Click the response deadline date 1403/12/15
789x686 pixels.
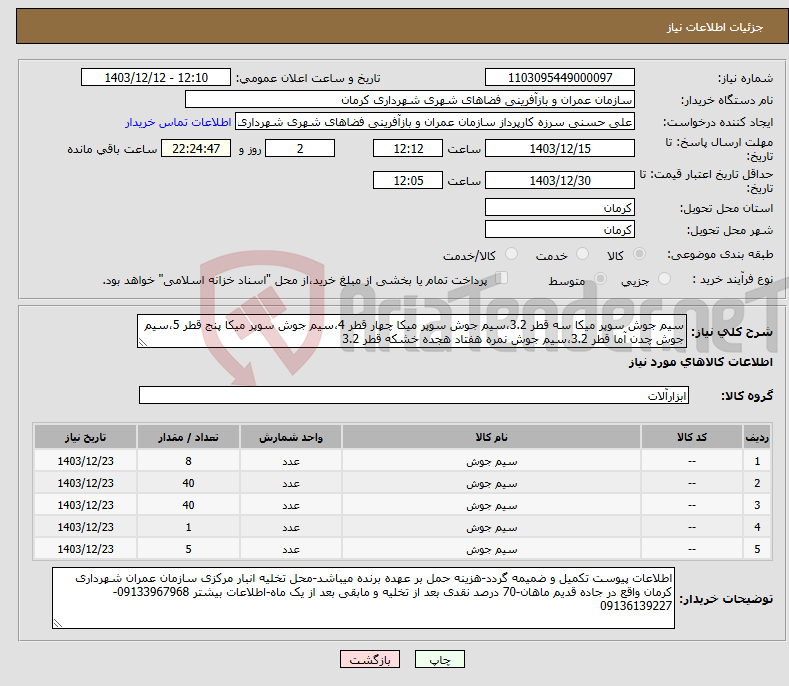pos(560,148)
